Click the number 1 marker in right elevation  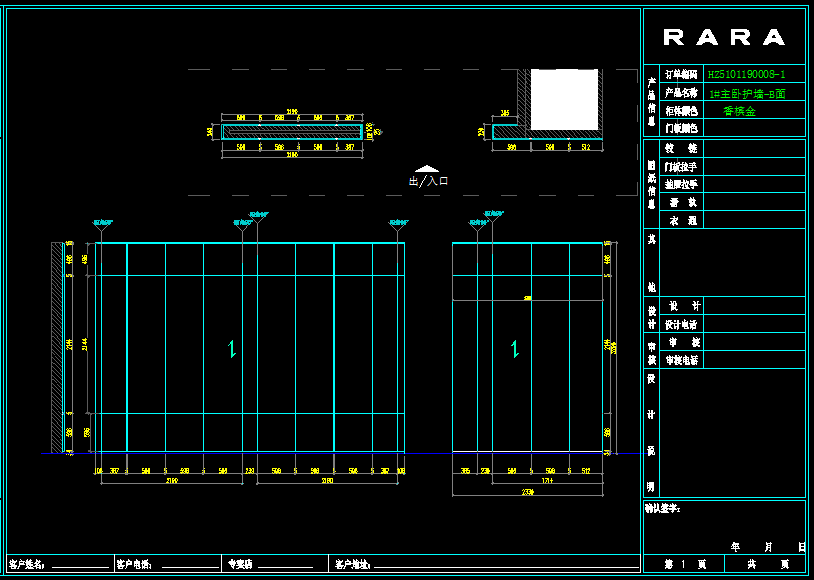[x=515, y=349]
